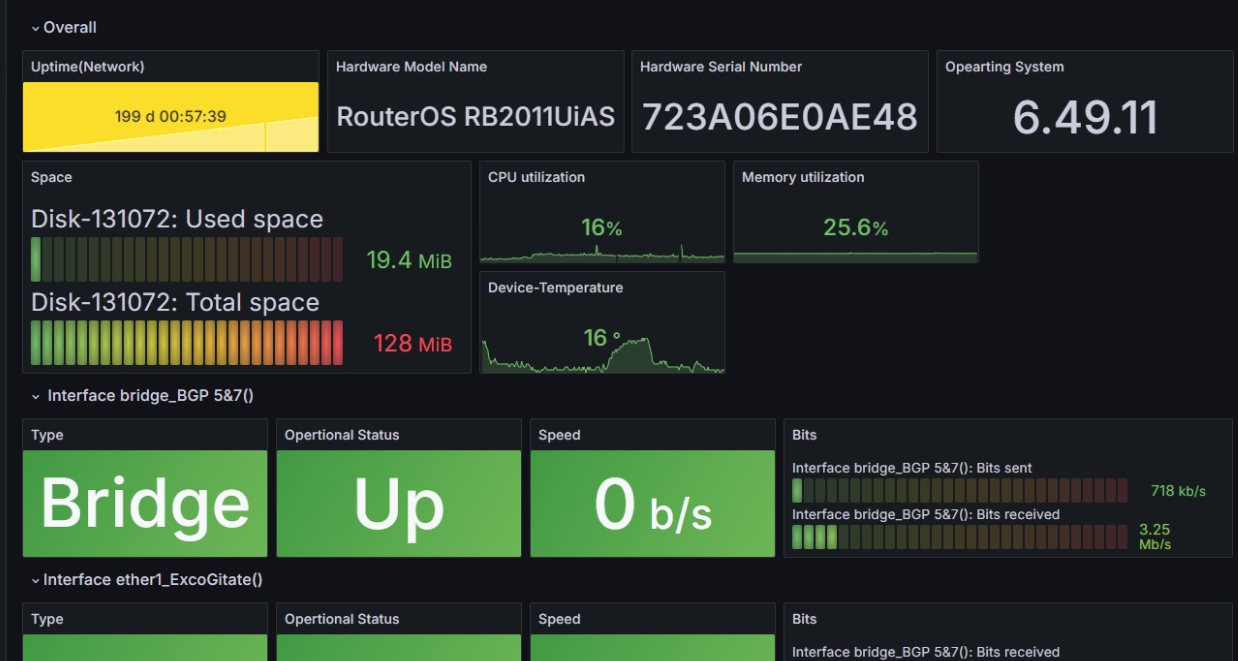Viewport: 1238px width, 661px height.
Task: Click the Hardware Serial Number panel title
Action: point(721,67)
